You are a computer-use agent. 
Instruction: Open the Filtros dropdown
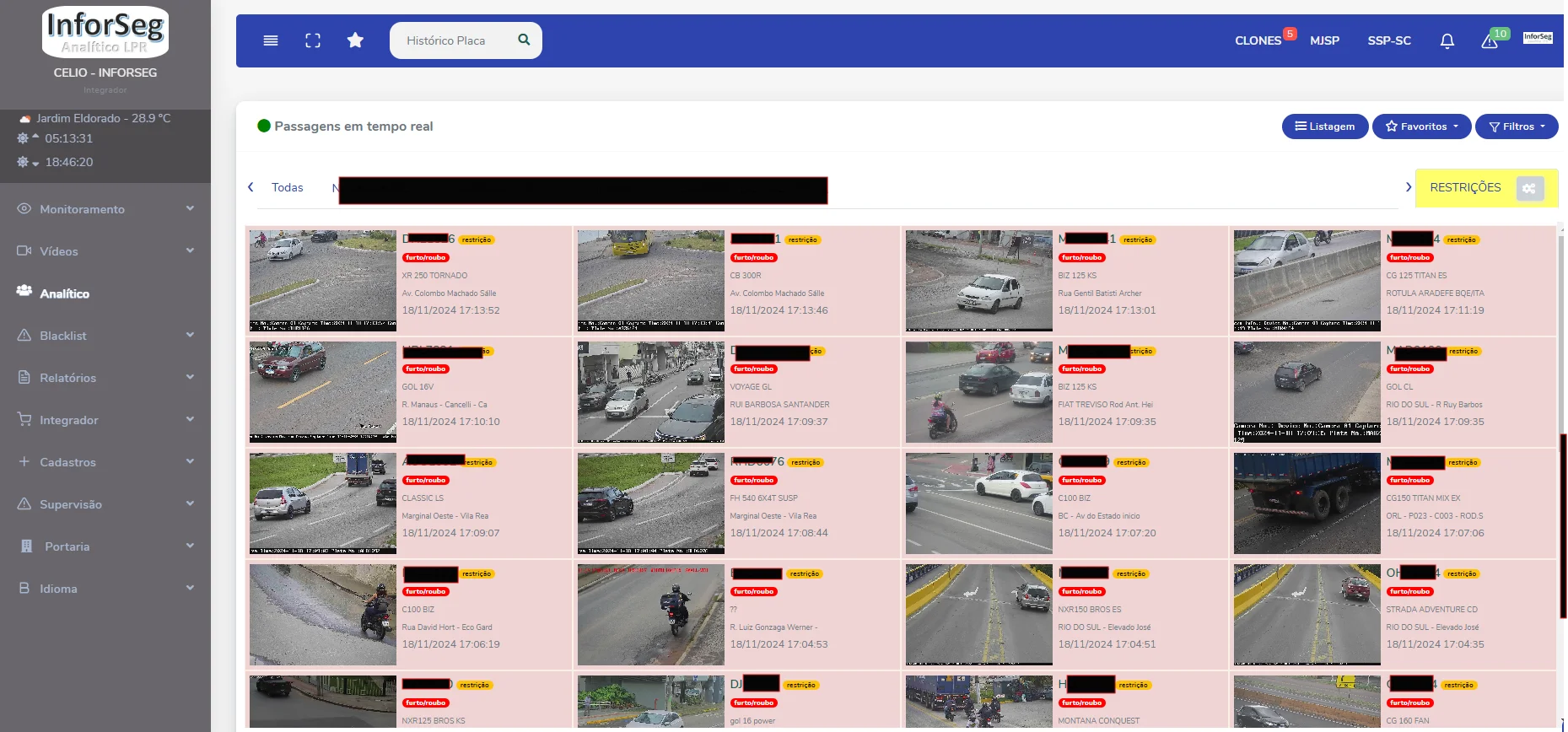pos(1517,126)
